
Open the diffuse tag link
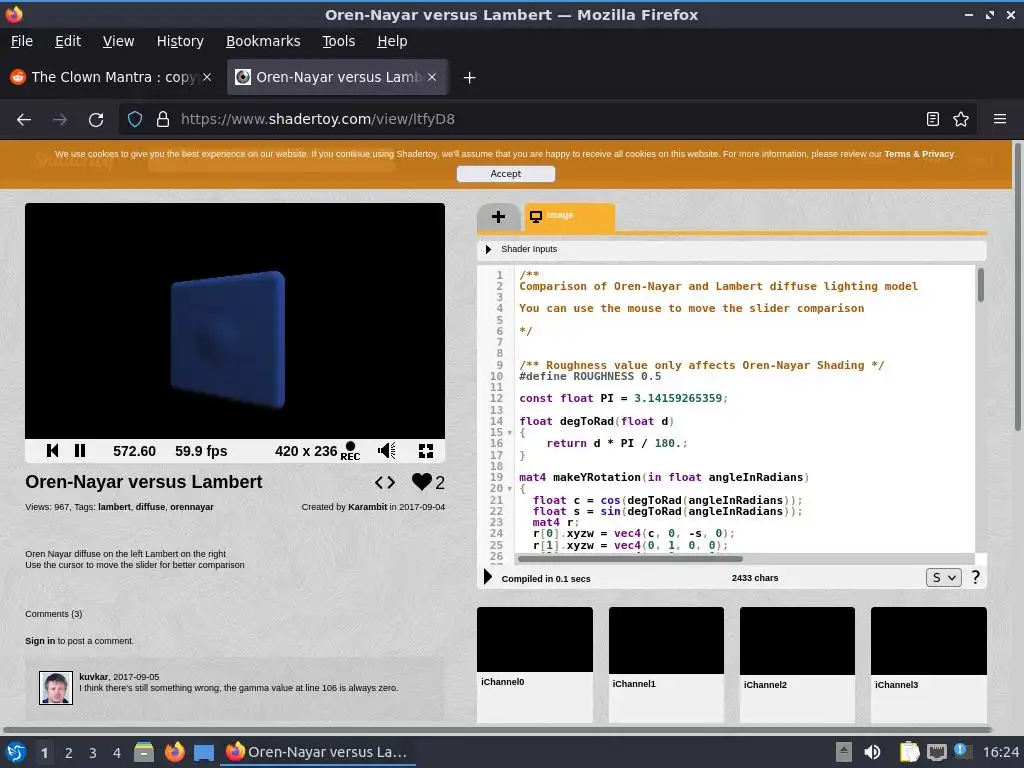[x=150, y=507]
